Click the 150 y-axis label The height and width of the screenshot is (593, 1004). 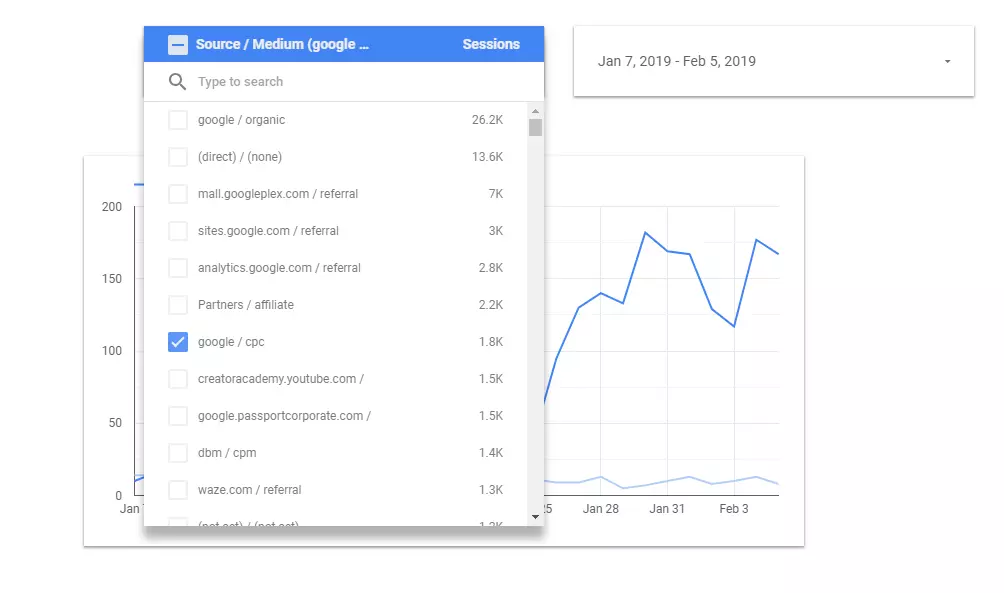pos(111,279)
